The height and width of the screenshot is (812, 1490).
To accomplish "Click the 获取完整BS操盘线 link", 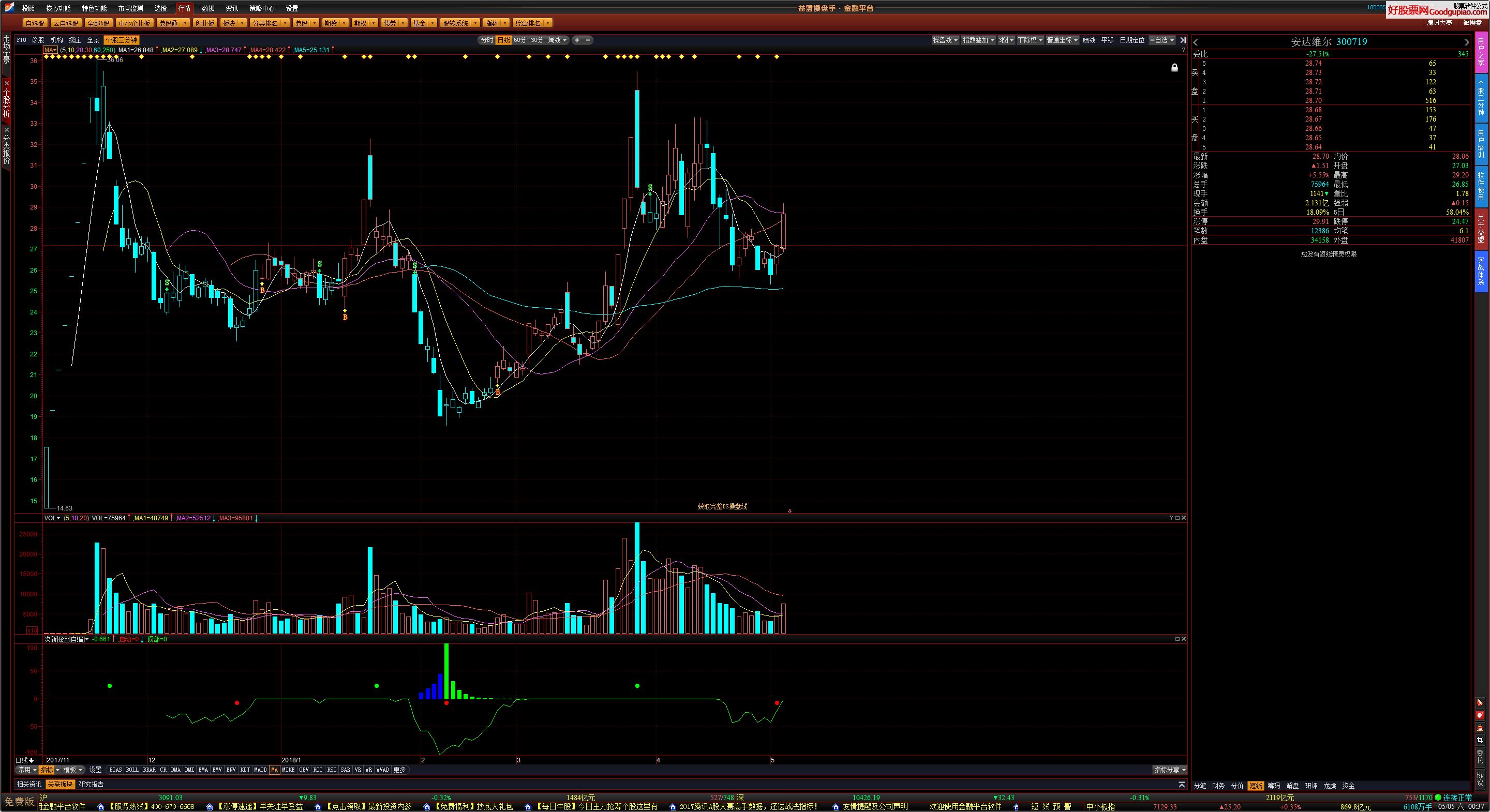I will 722,507.
